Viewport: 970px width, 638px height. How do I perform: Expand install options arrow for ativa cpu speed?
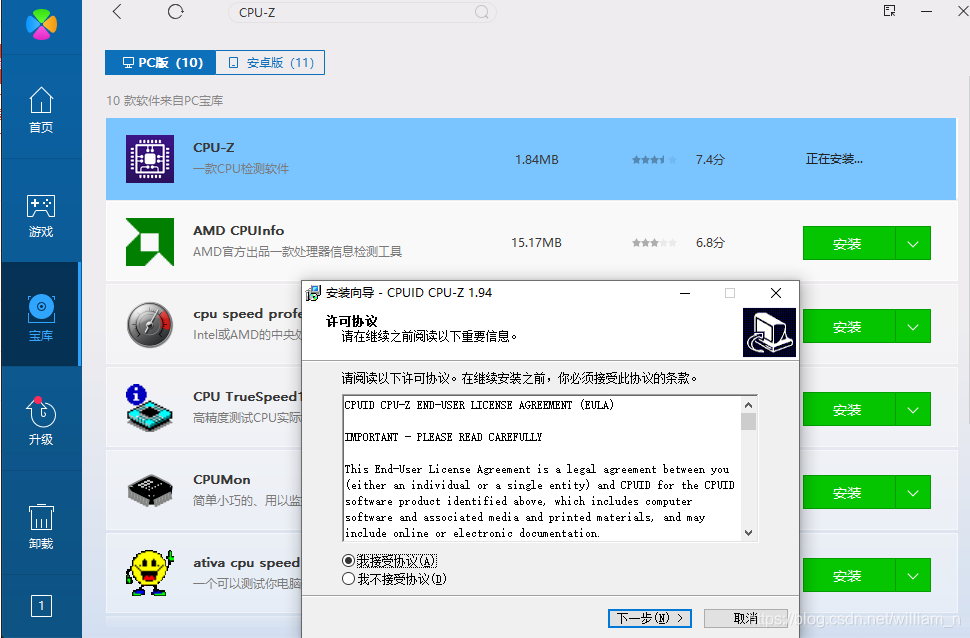coord(913,575)
